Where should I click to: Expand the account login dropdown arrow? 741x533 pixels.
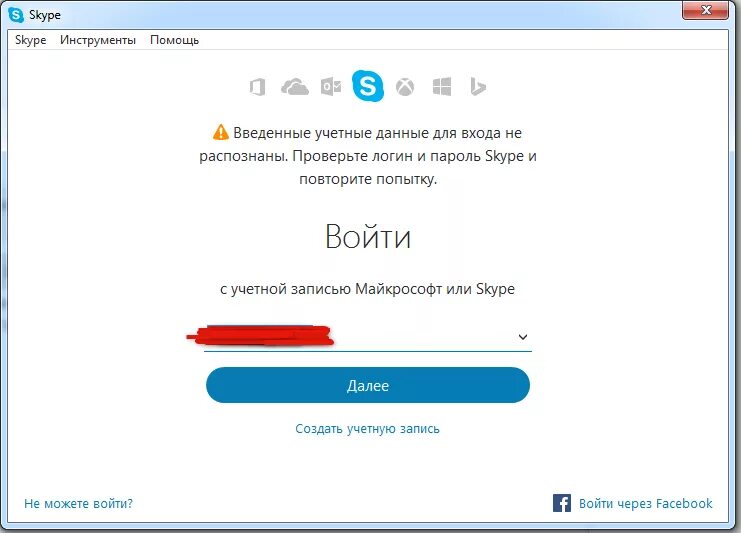coord(523,337)
